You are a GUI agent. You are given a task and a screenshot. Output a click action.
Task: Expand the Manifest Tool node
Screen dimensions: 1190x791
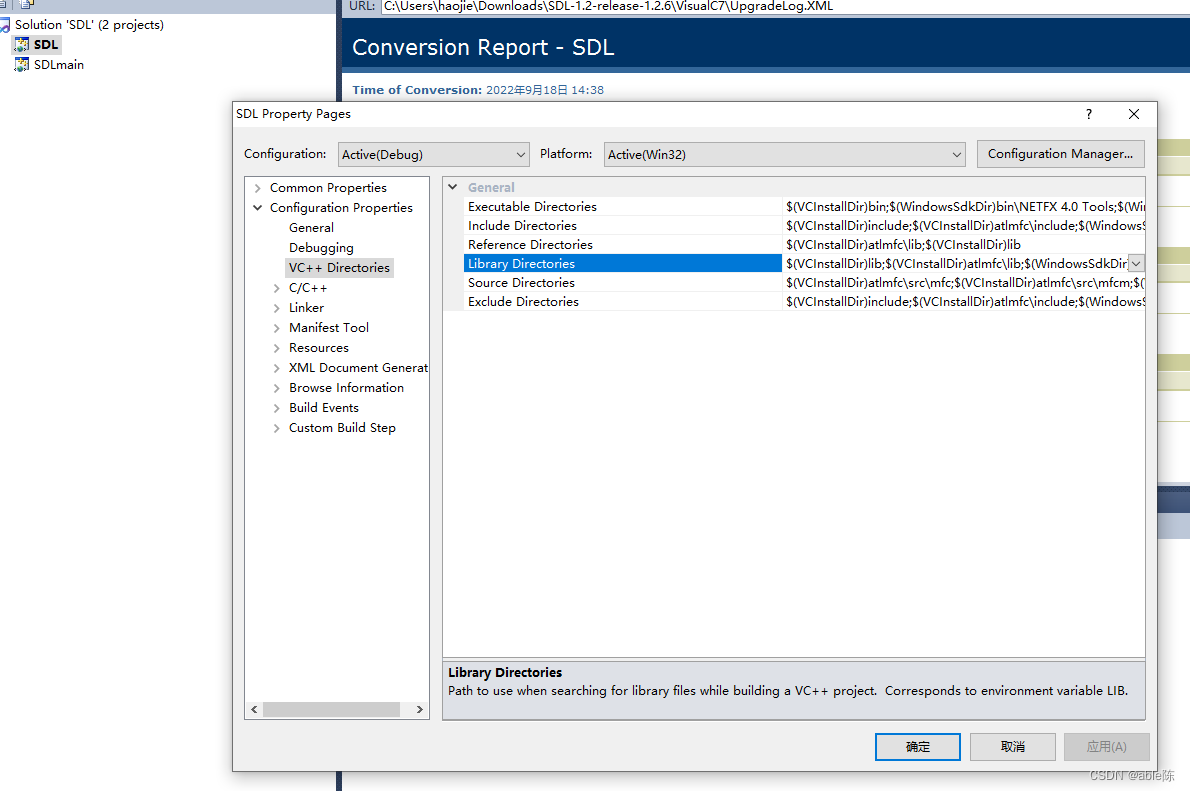[x=276, y=328]
